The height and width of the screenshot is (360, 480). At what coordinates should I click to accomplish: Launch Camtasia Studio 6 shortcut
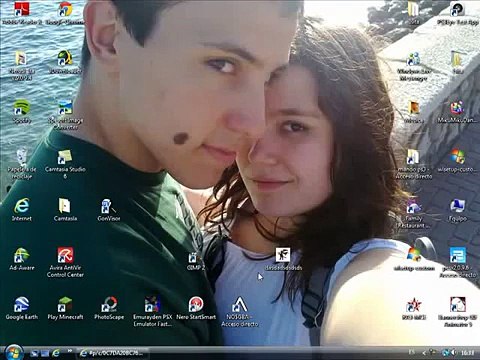pos(65,164)
